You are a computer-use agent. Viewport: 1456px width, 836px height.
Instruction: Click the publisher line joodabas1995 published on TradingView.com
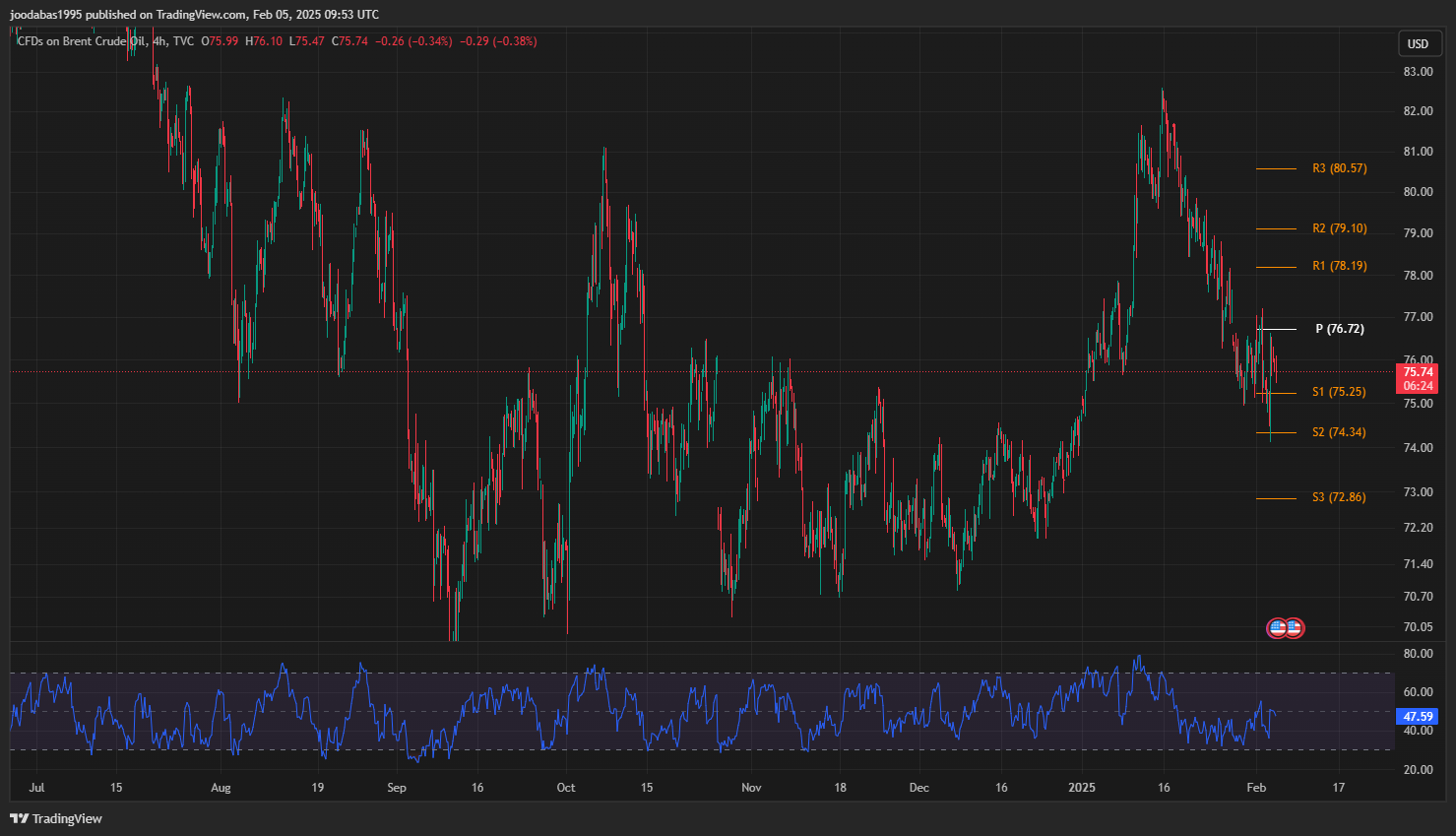tap(194, 15)
